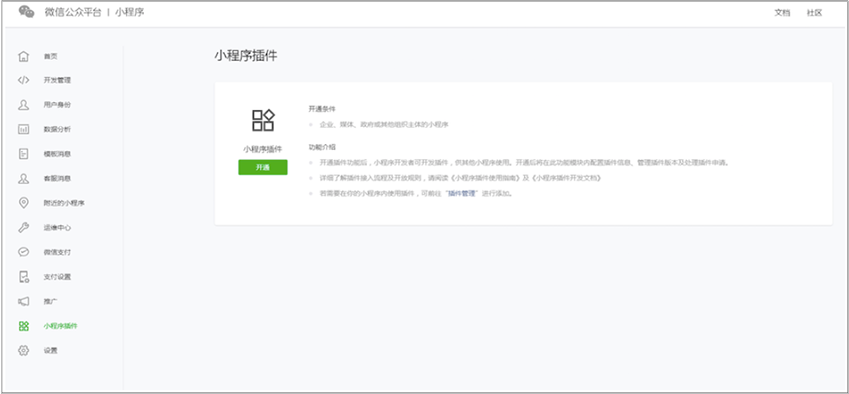
Task: Open the 文档 link in the header
Action: click(782, 13)
